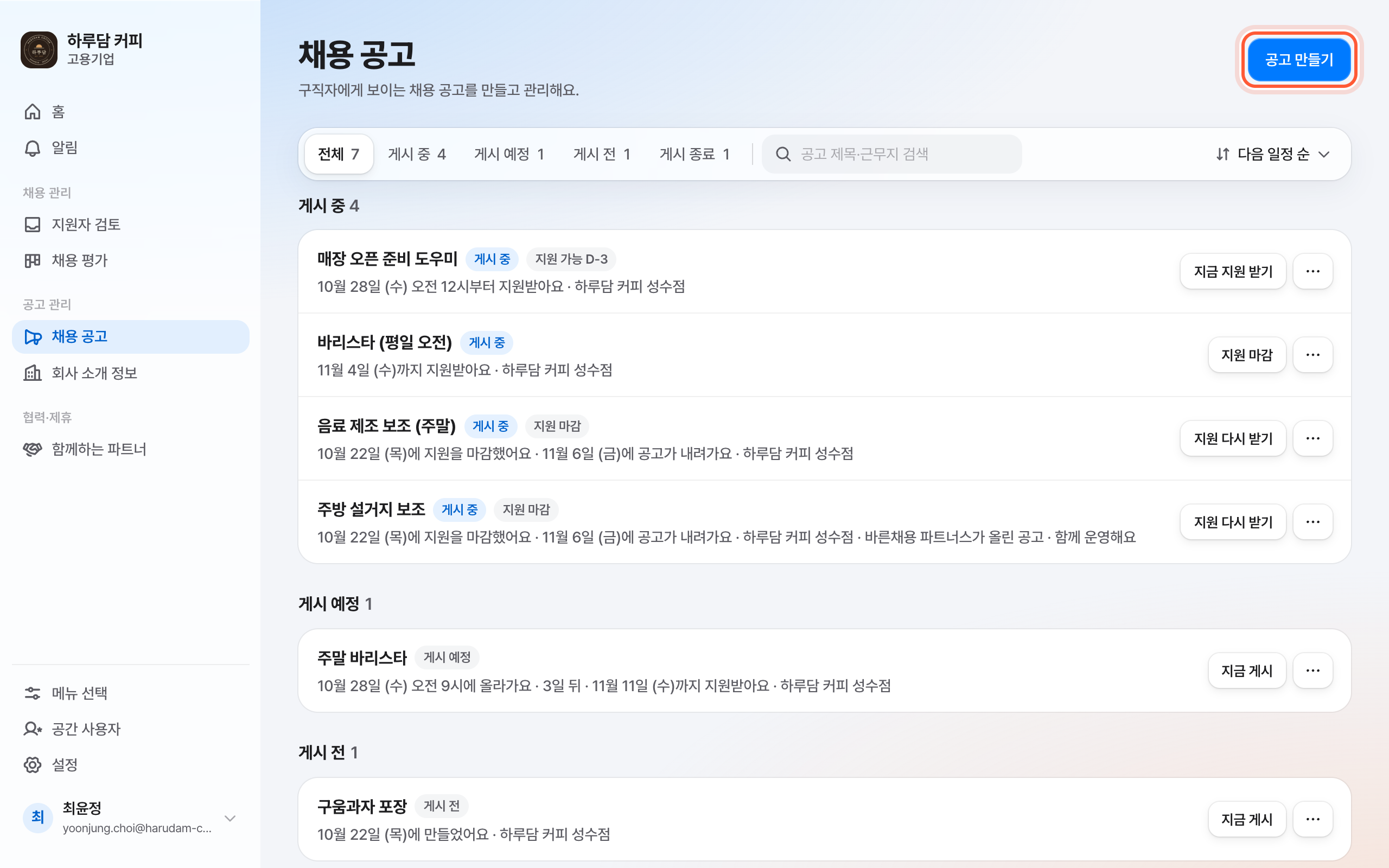Open more options for 음료 제조 보조 (주말)

coord(1312,438)
